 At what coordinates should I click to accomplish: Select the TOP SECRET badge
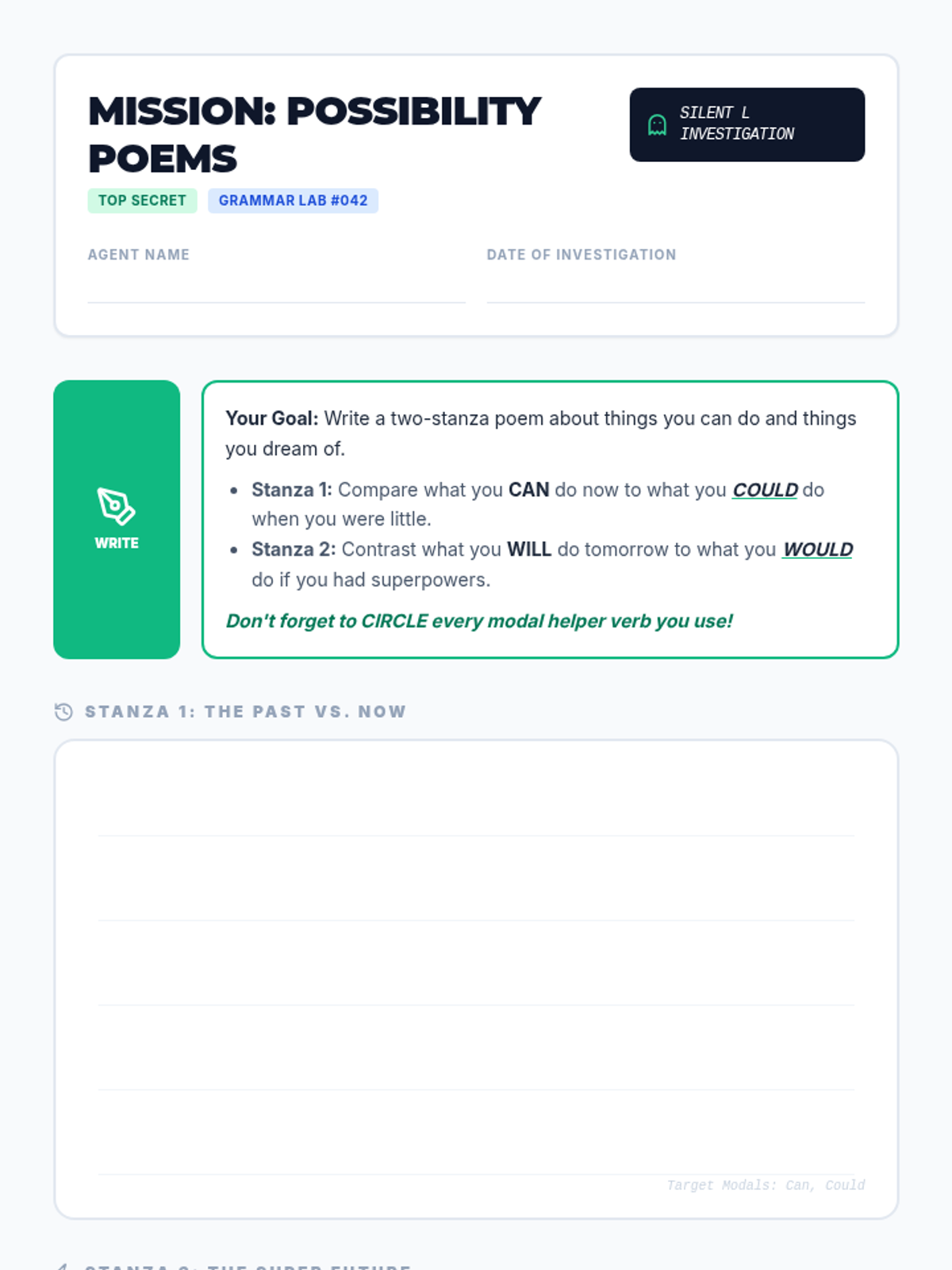point(142,201)
